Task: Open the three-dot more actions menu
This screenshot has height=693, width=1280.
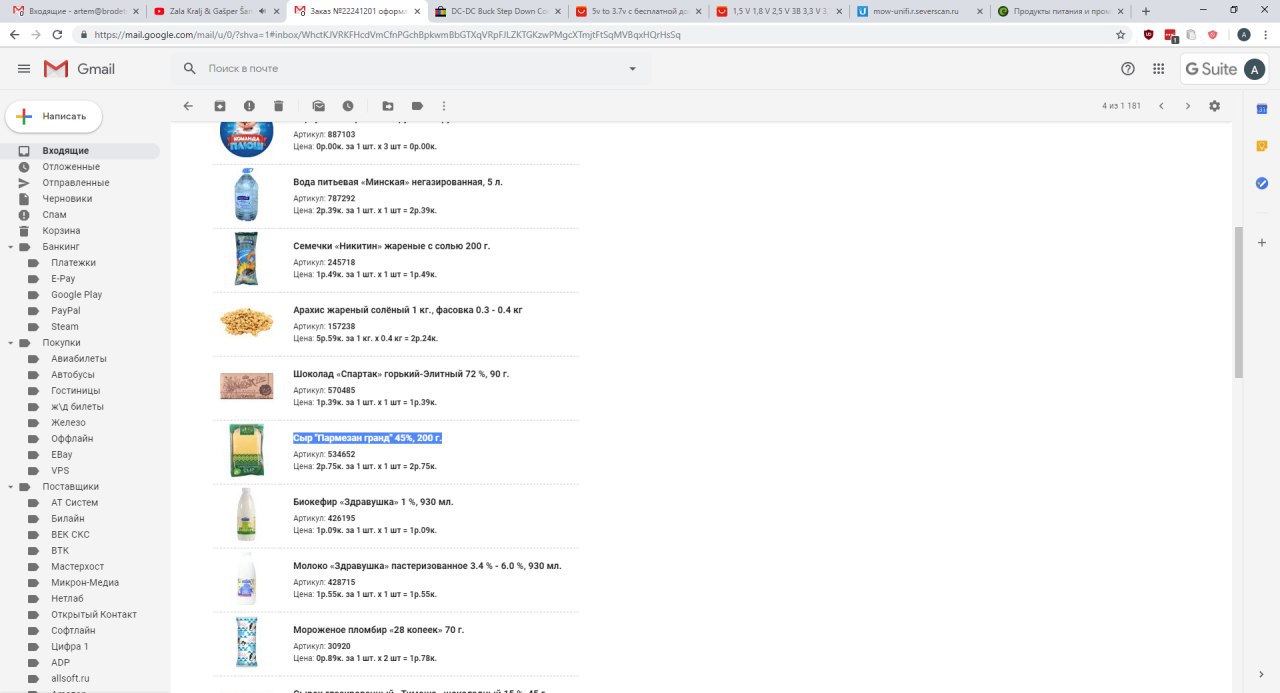Action: tap(444, 106)
